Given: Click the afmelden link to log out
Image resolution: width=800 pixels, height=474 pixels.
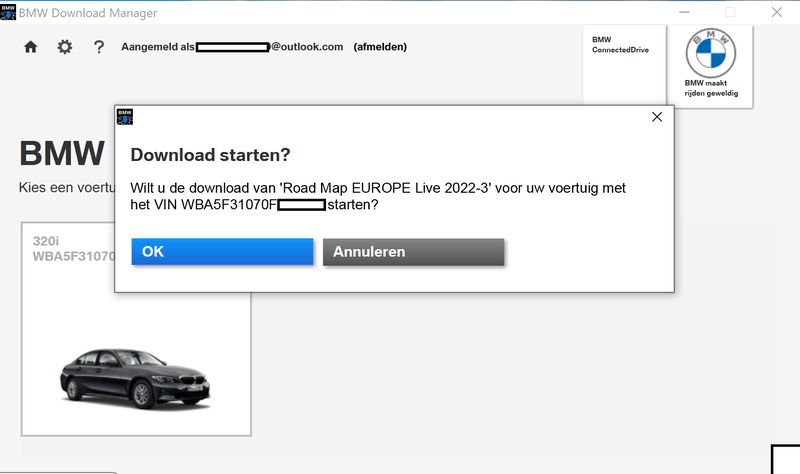Looking at the screenshot, I should click(380, 47).
